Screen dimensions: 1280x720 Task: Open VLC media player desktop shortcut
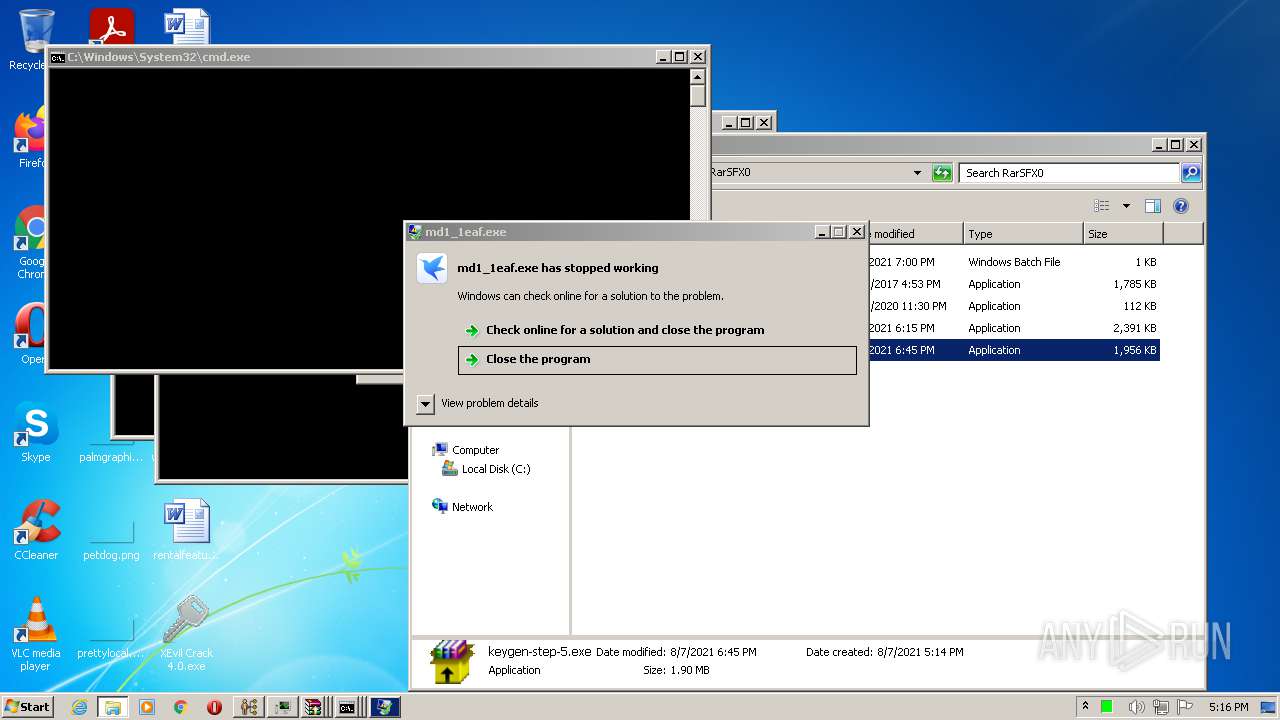click(36, 634)
